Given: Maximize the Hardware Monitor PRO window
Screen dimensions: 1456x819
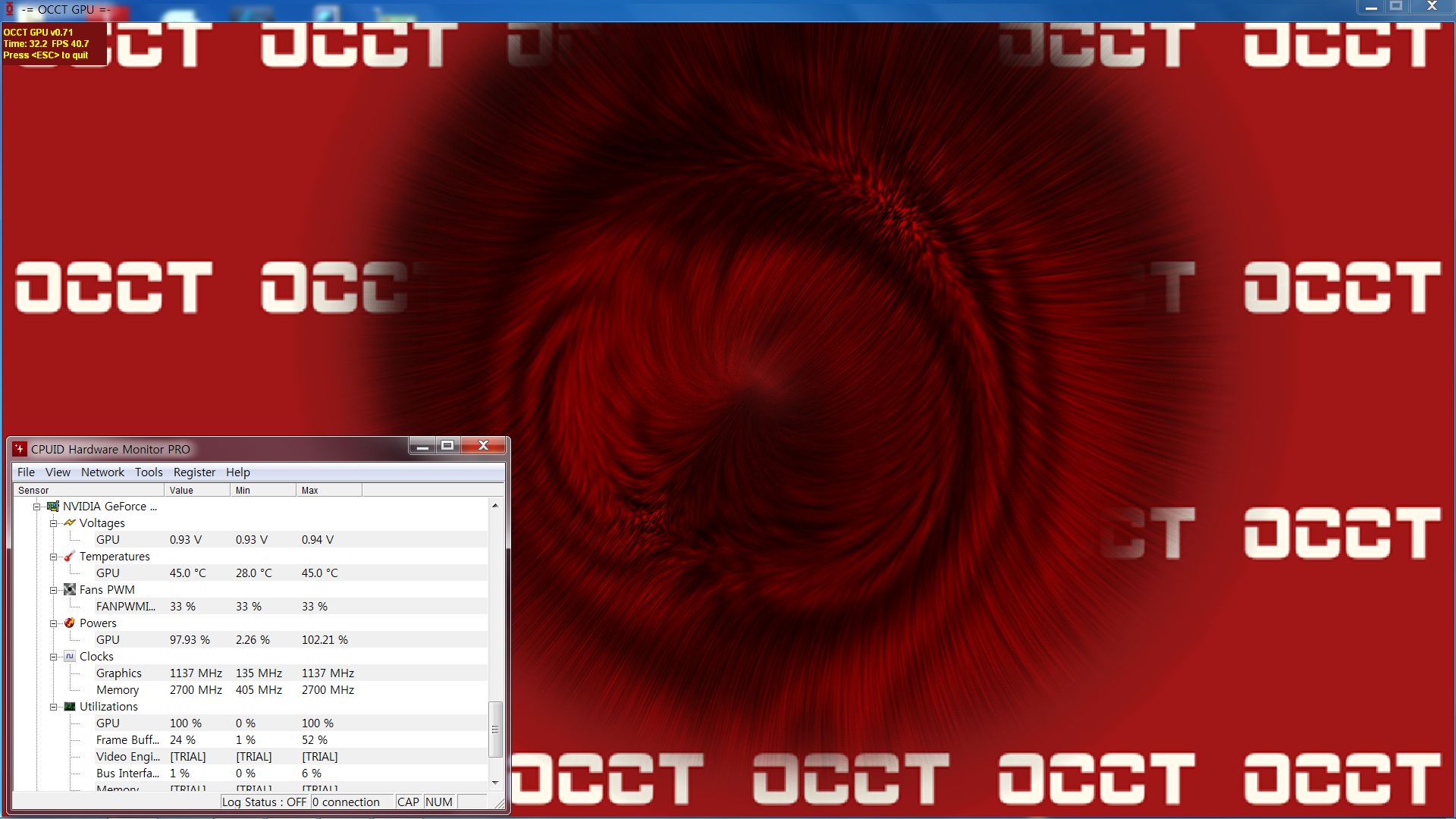Looking at the screenshot, I should (x=447, y=446).
